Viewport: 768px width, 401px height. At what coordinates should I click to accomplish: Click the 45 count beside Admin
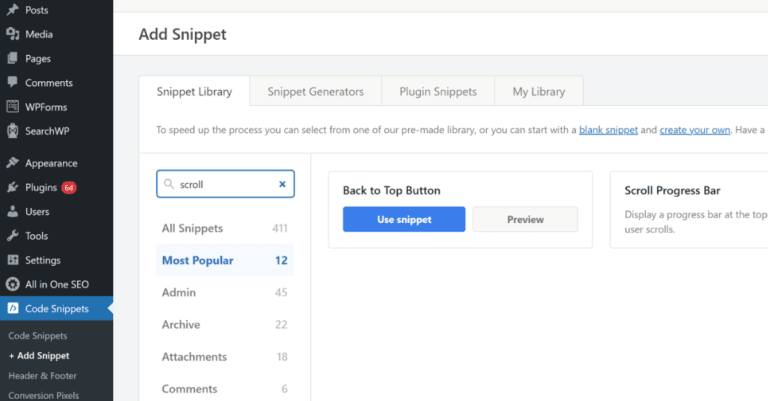point(281,292)
